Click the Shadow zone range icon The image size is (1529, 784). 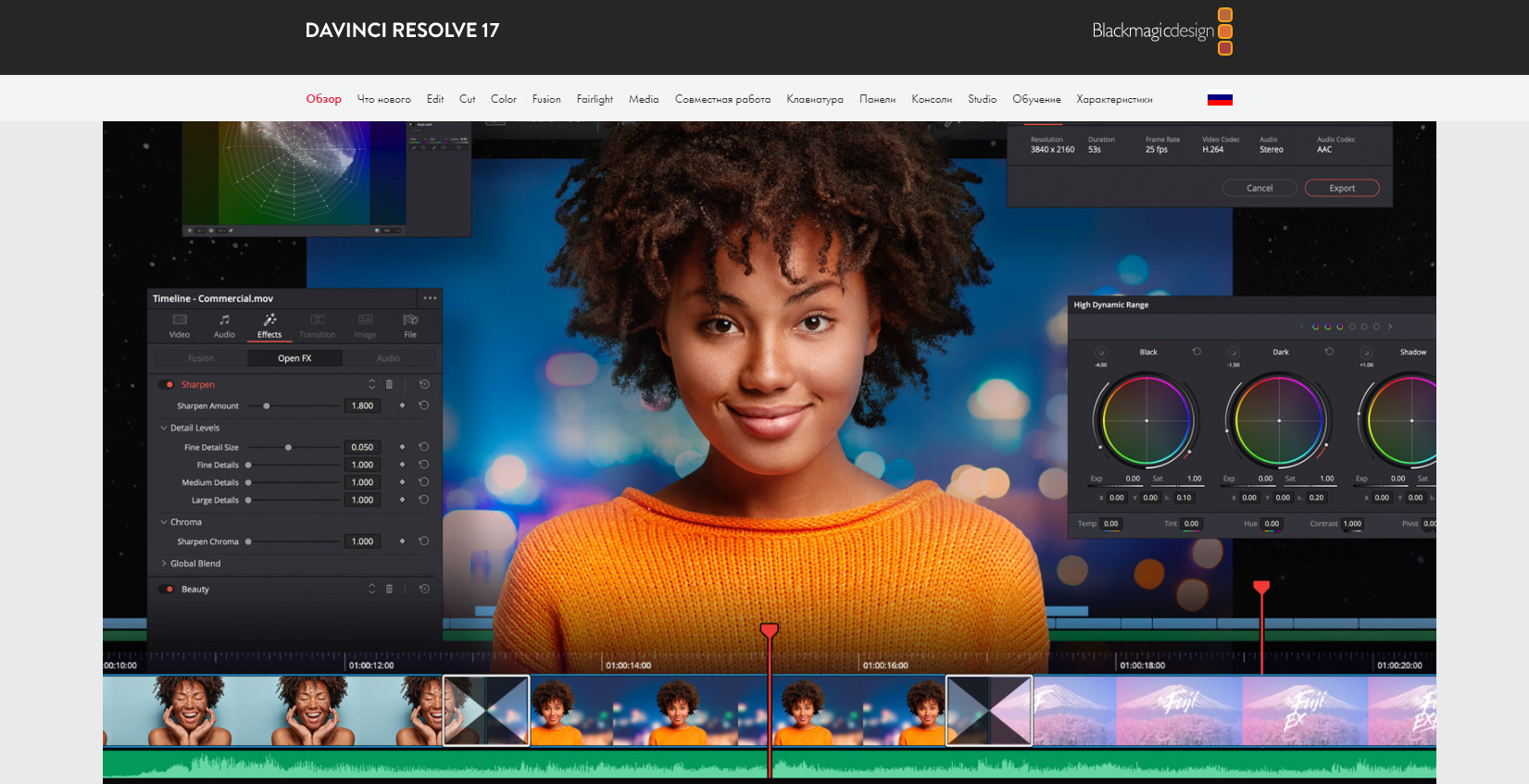coord(1366,353)
